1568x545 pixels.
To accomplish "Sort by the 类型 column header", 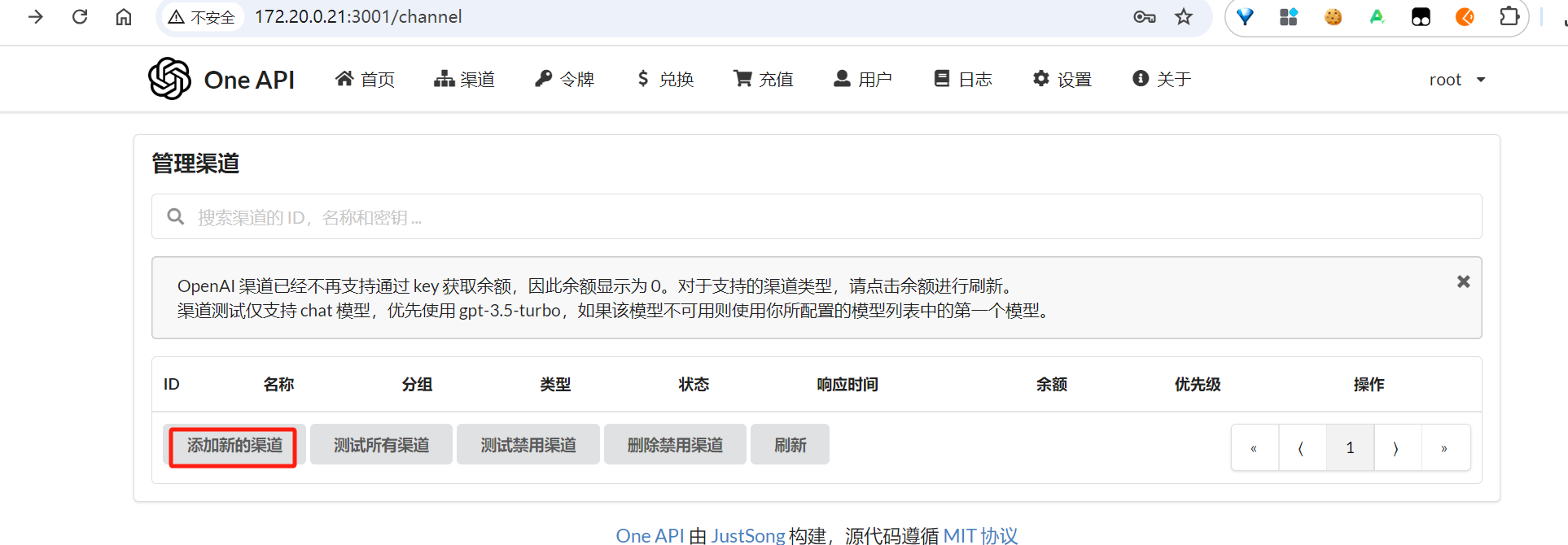I will (555, 384).
